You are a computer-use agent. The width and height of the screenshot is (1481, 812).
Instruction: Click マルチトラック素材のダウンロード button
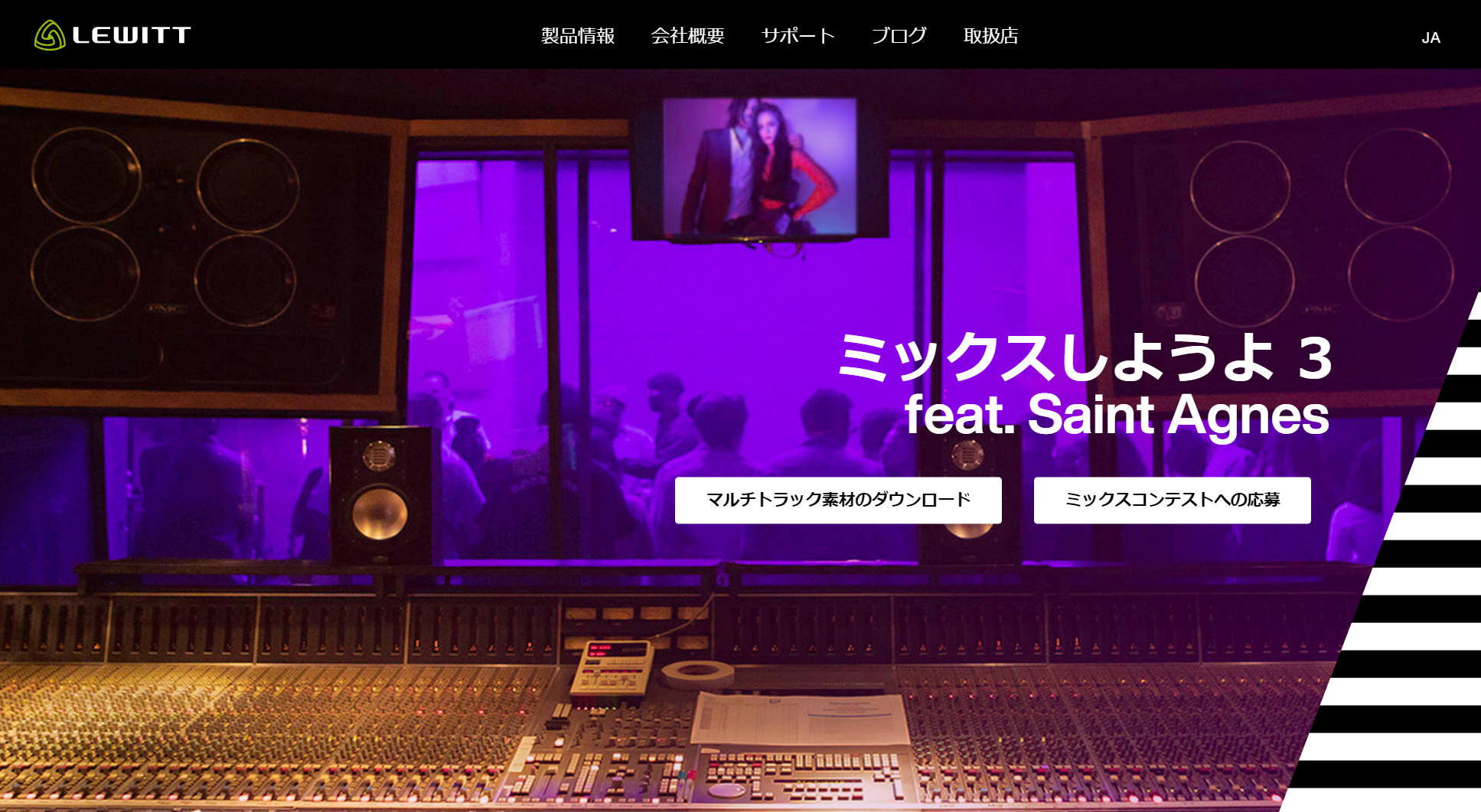[838, 501]
